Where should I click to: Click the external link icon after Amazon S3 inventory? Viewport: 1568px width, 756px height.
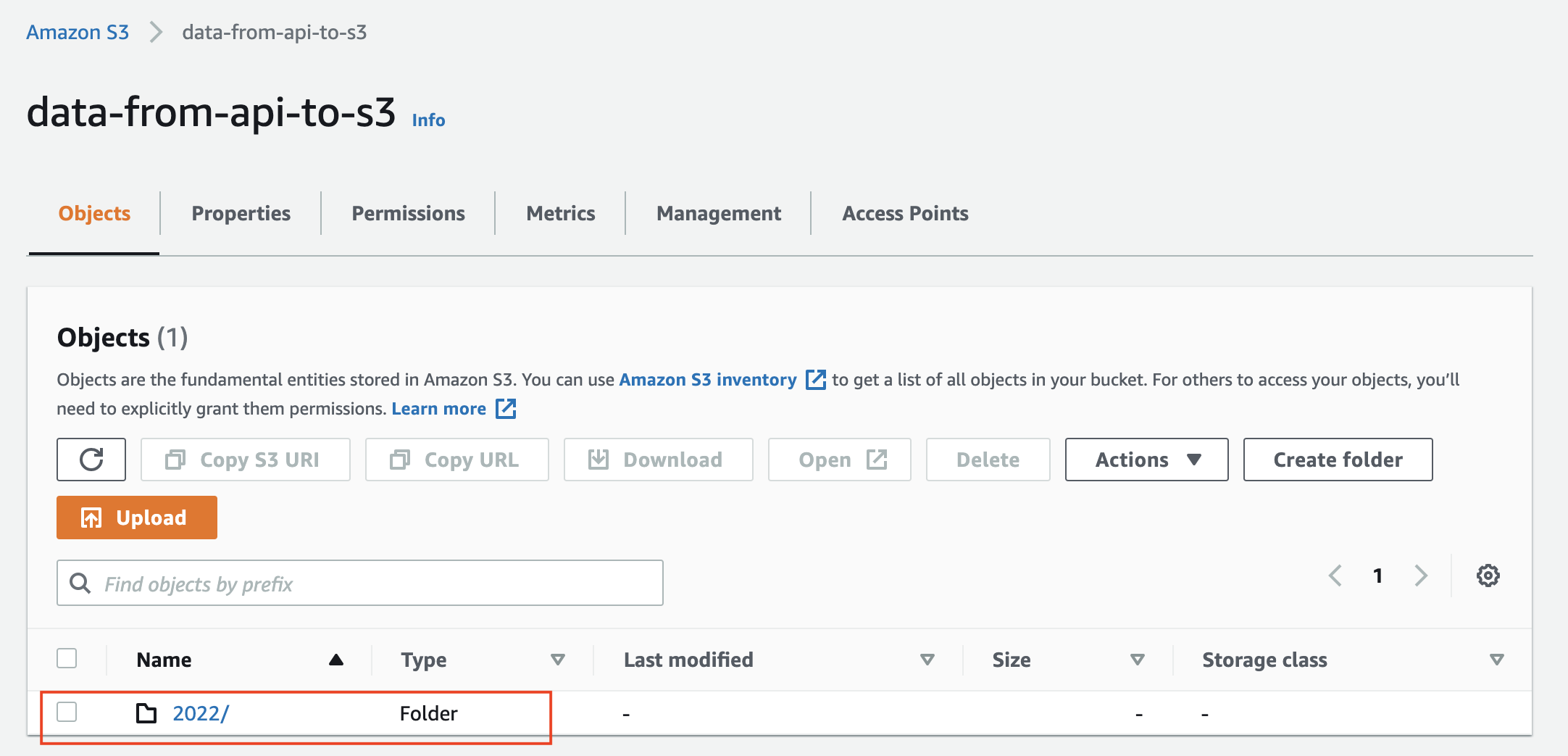pyautogui.click(x=816, y=380)
